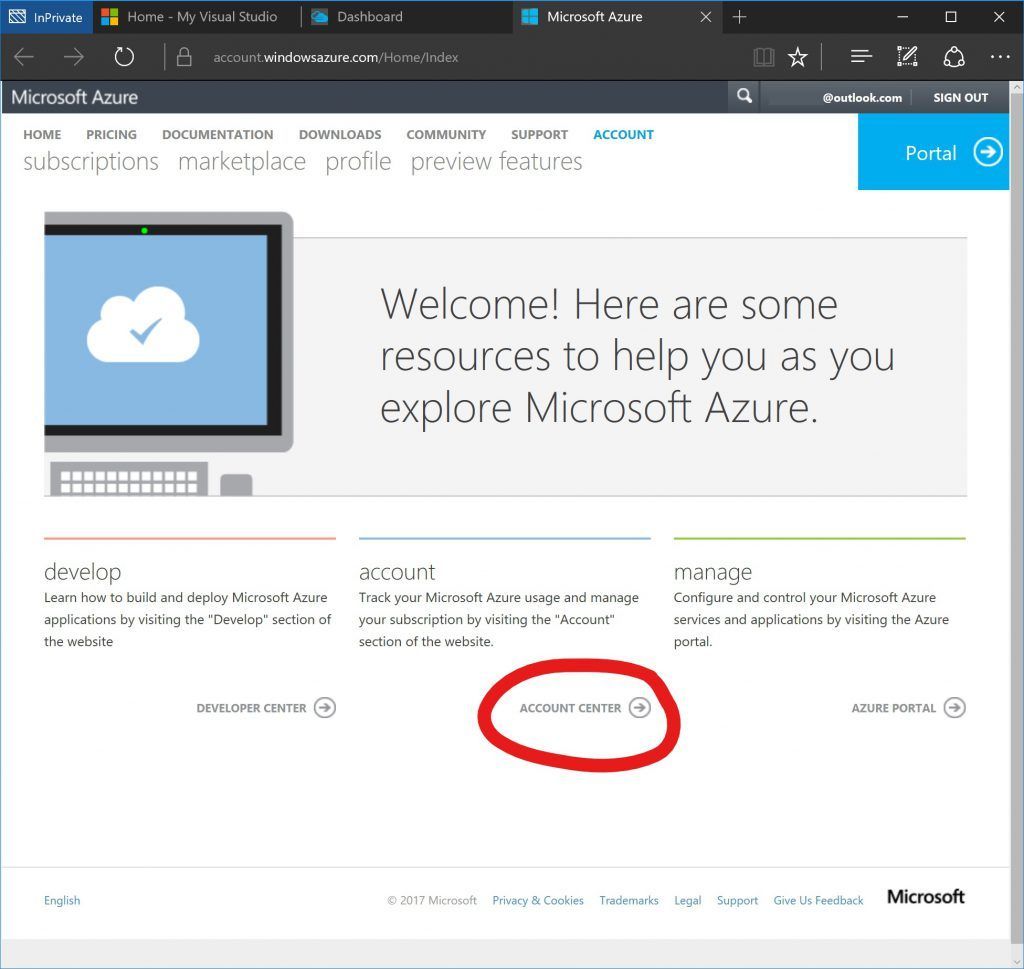
Task: Switch to the Dashboard tab
Action: (405, 17)
